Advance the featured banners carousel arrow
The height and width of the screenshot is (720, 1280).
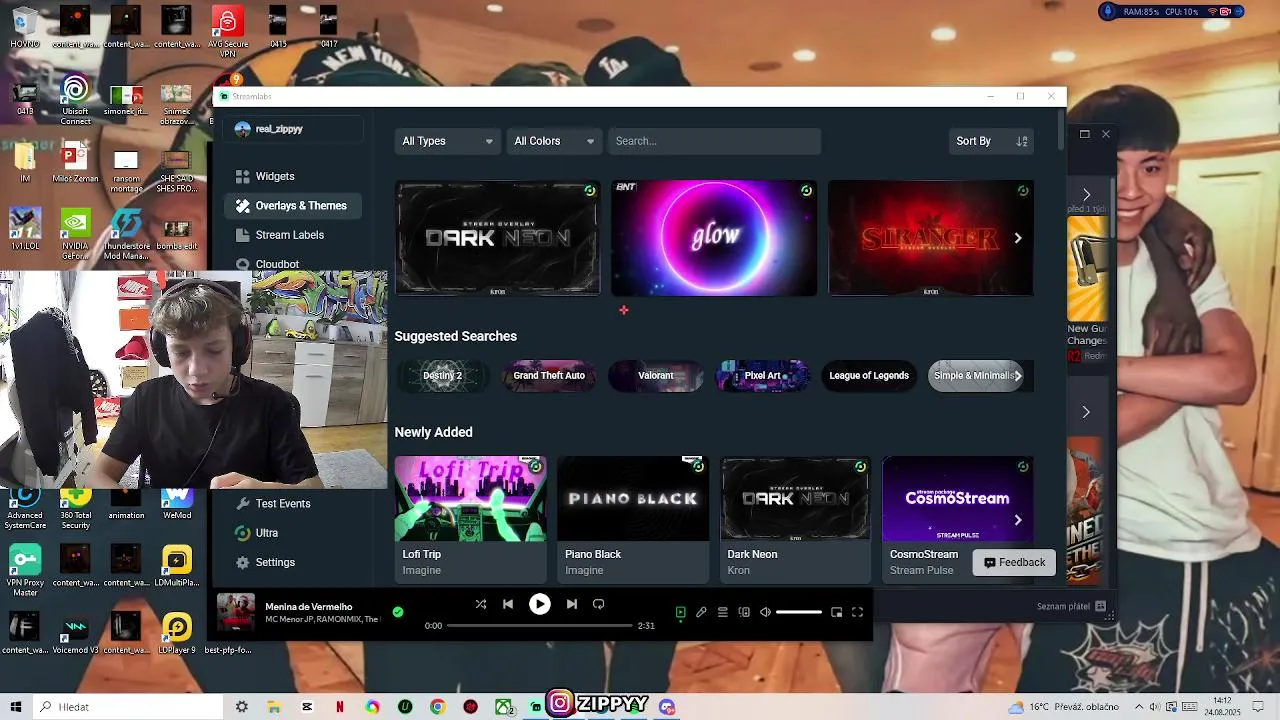point(1018,238)
